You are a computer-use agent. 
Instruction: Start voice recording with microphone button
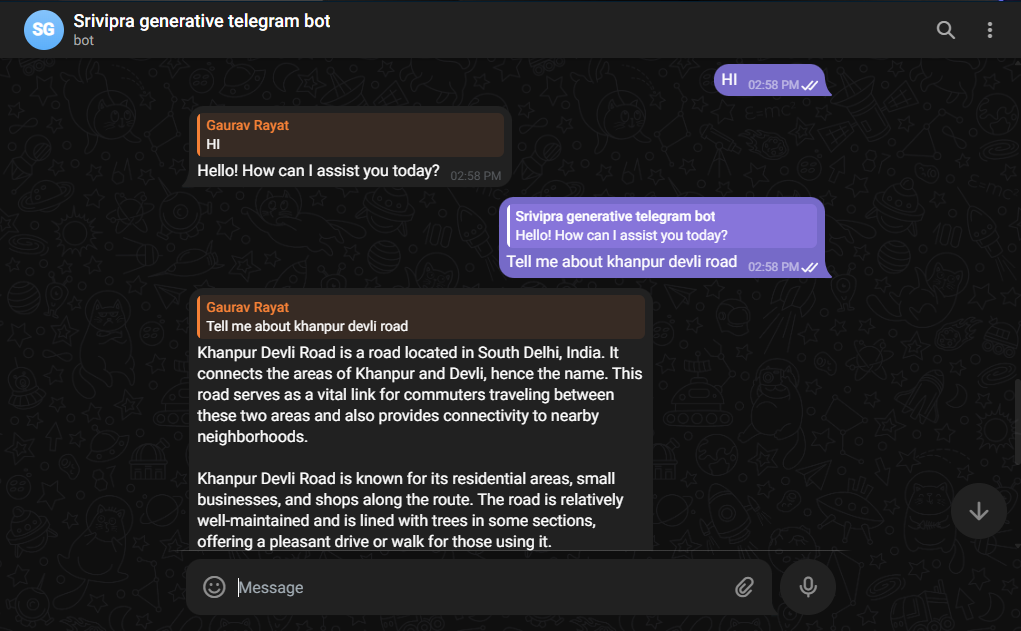coord(807,587)
